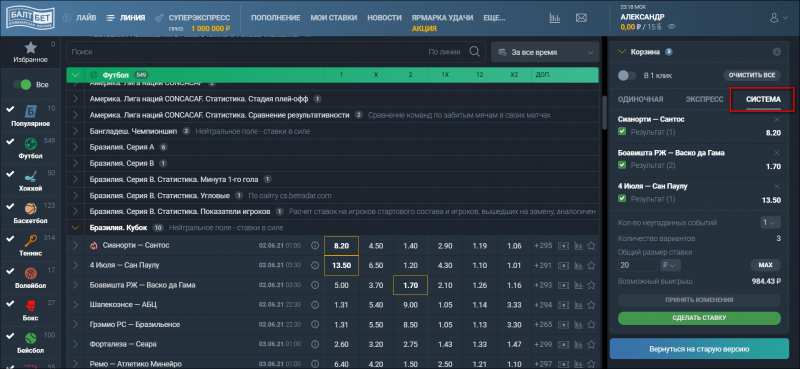Screen dimensions: 800x369
Task: Switch to the ОДИНОЧНАЯ bet tab
Action: (640, 99)
